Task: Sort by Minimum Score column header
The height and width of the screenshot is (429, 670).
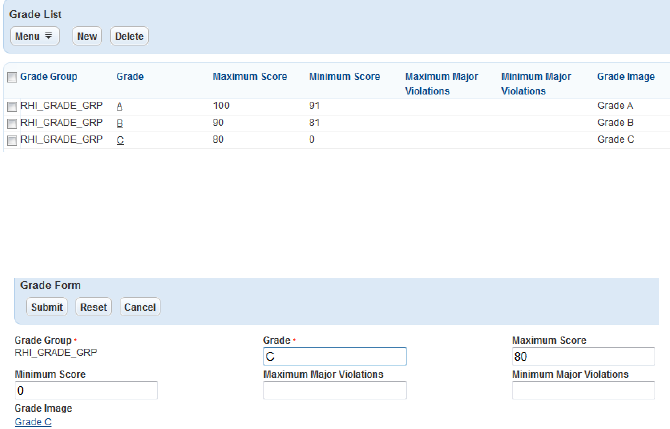Action: 344,76
